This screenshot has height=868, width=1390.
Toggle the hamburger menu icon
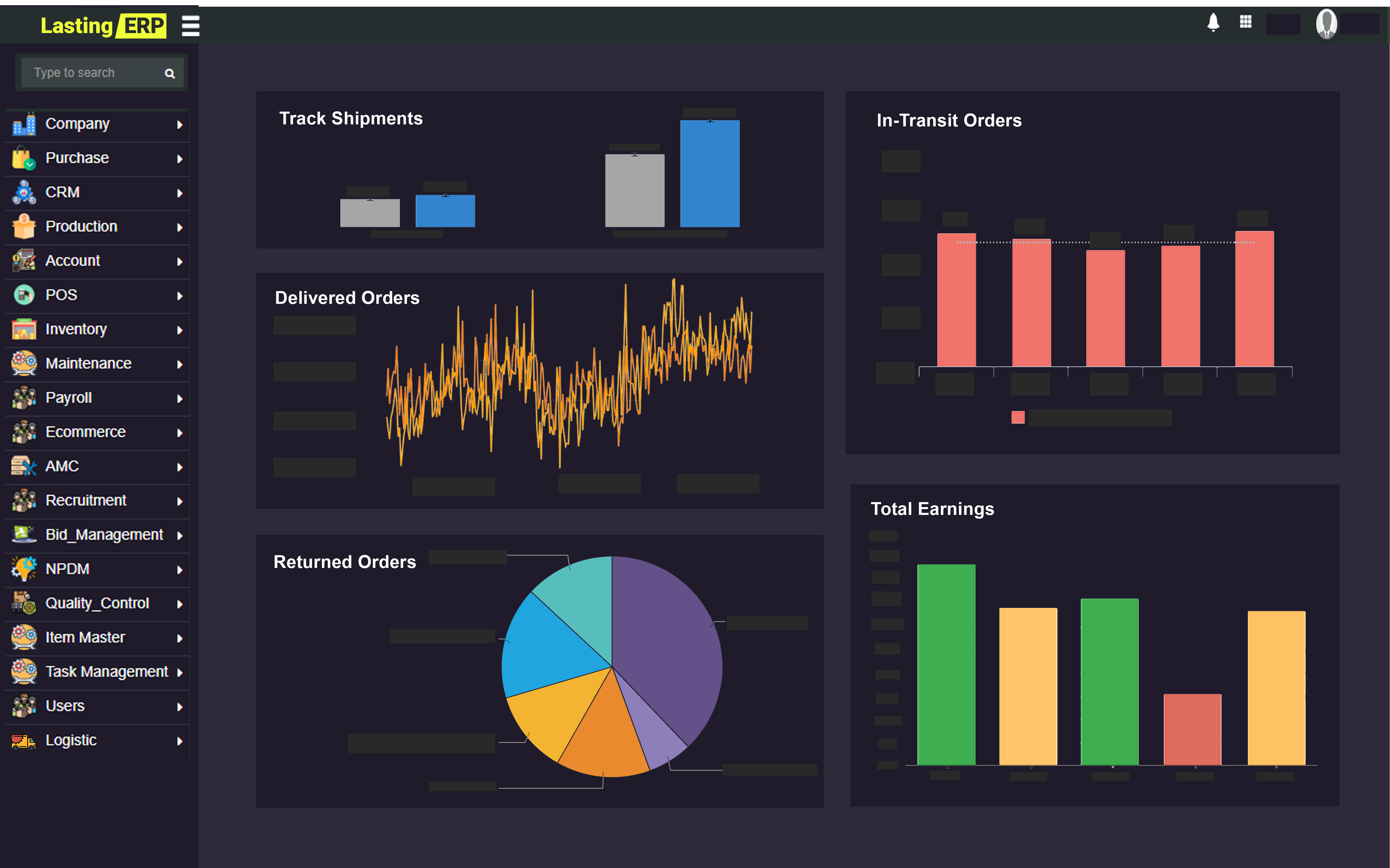tap(190, 26)
